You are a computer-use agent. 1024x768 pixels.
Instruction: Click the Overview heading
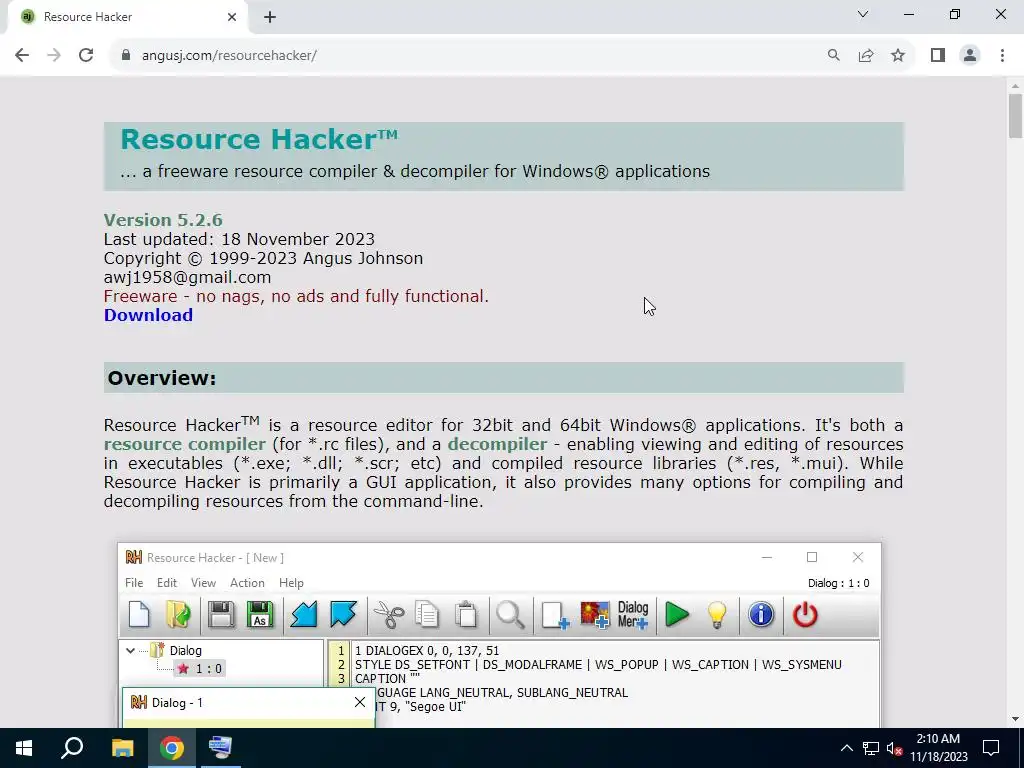click(x=162, y=378)
